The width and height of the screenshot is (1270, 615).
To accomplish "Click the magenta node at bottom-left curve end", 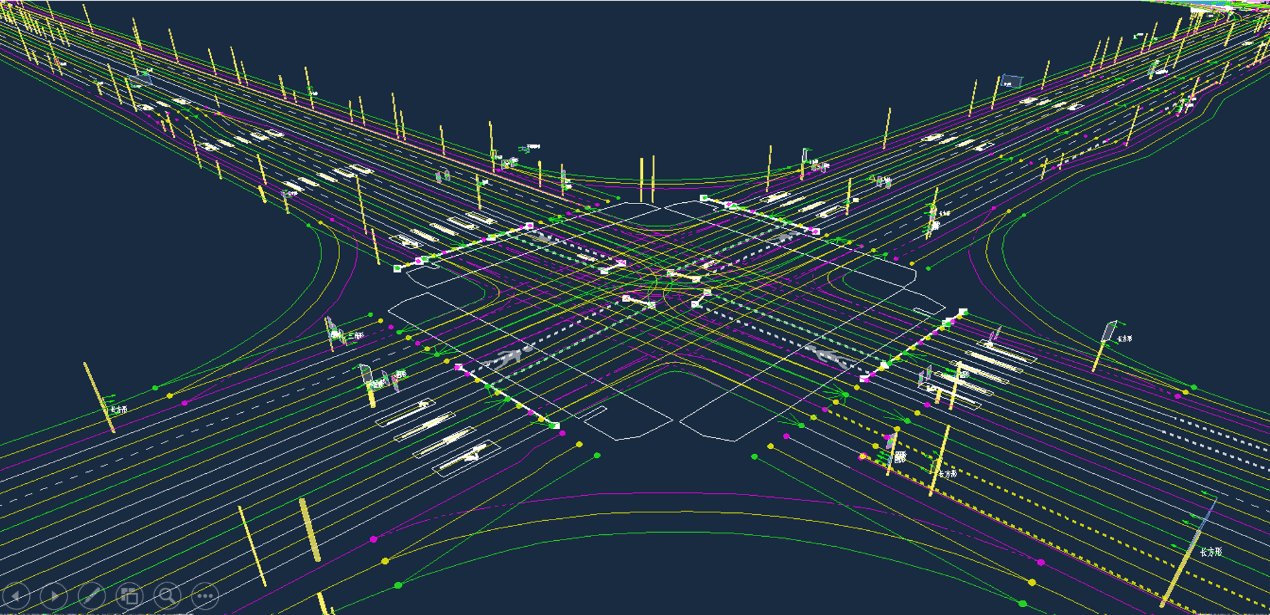I will coord(374,539).
